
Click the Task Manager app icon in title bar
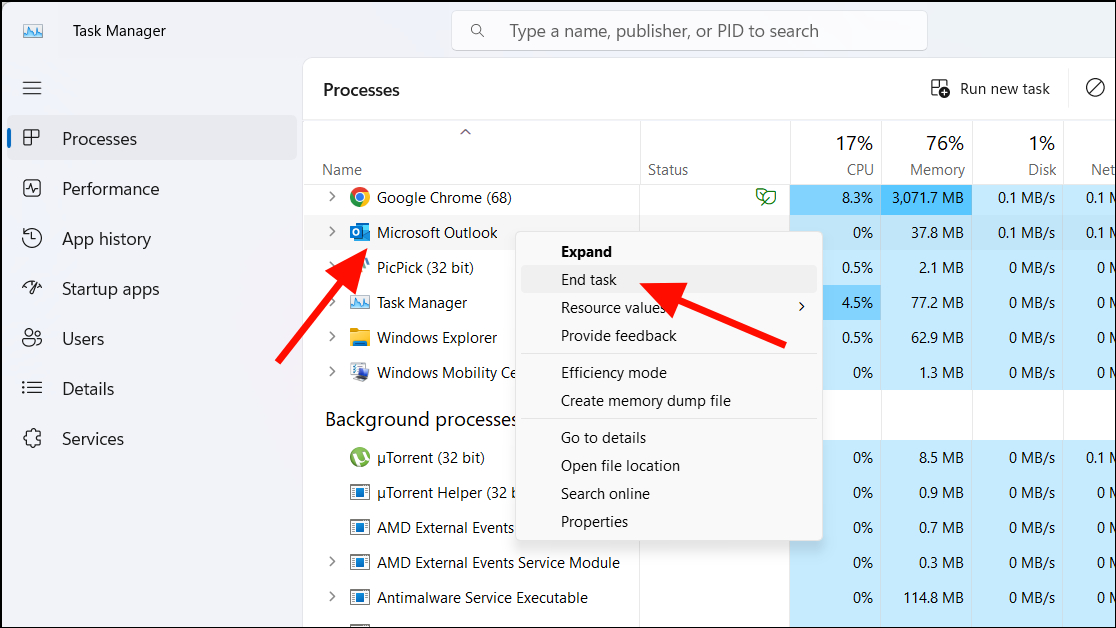pos(33,31)
